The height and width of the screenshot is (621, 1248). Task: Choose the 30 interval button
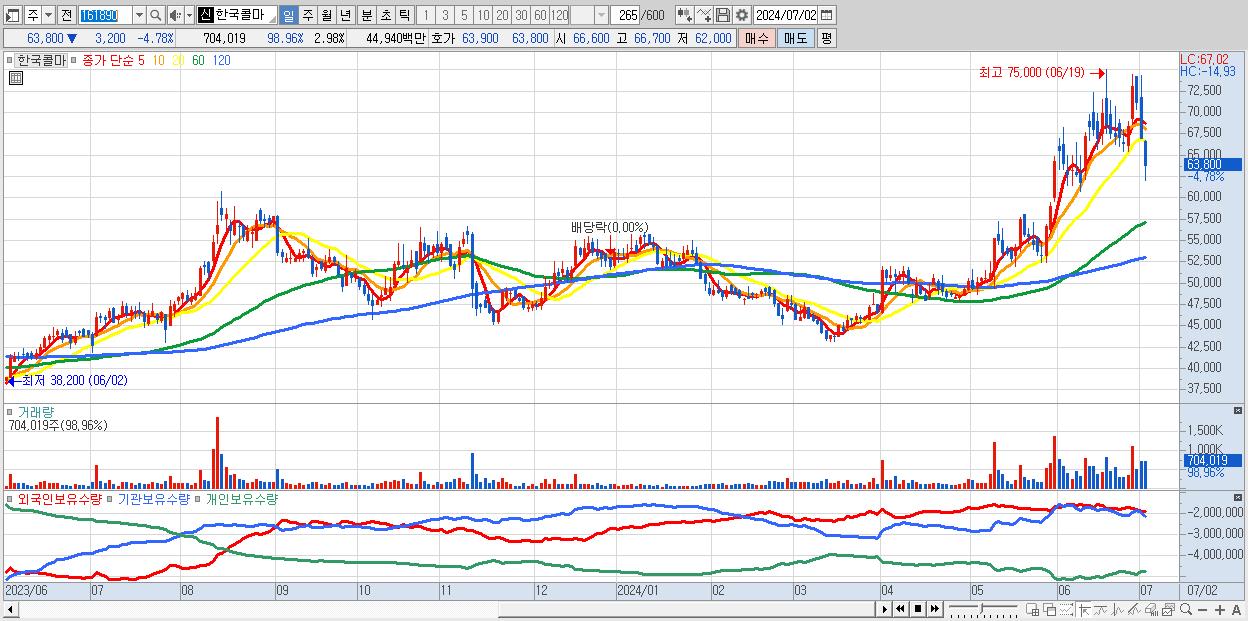(x=521, y=15)
